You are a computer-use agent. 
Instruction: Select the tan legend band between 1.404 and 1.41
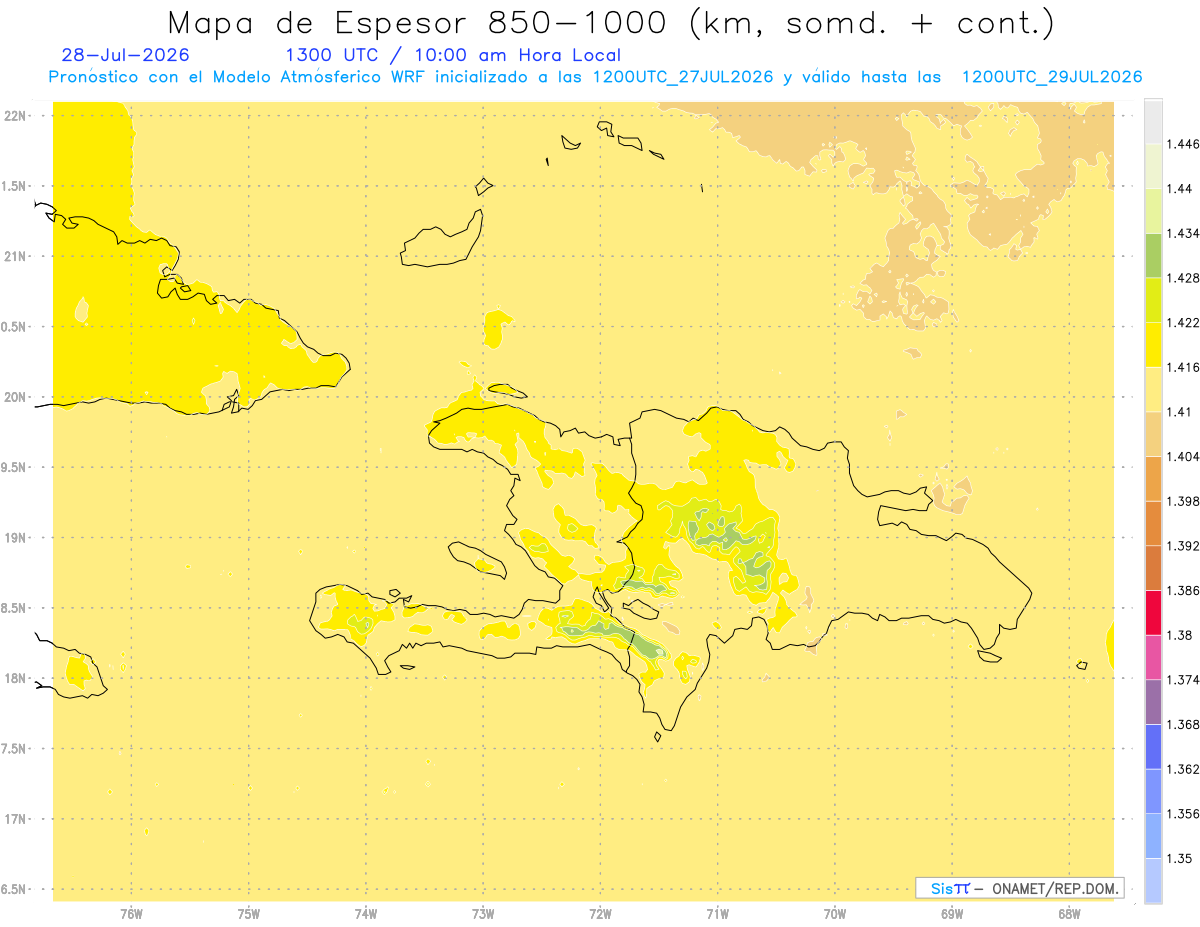pyautogui.click(x=1153, y=434)
